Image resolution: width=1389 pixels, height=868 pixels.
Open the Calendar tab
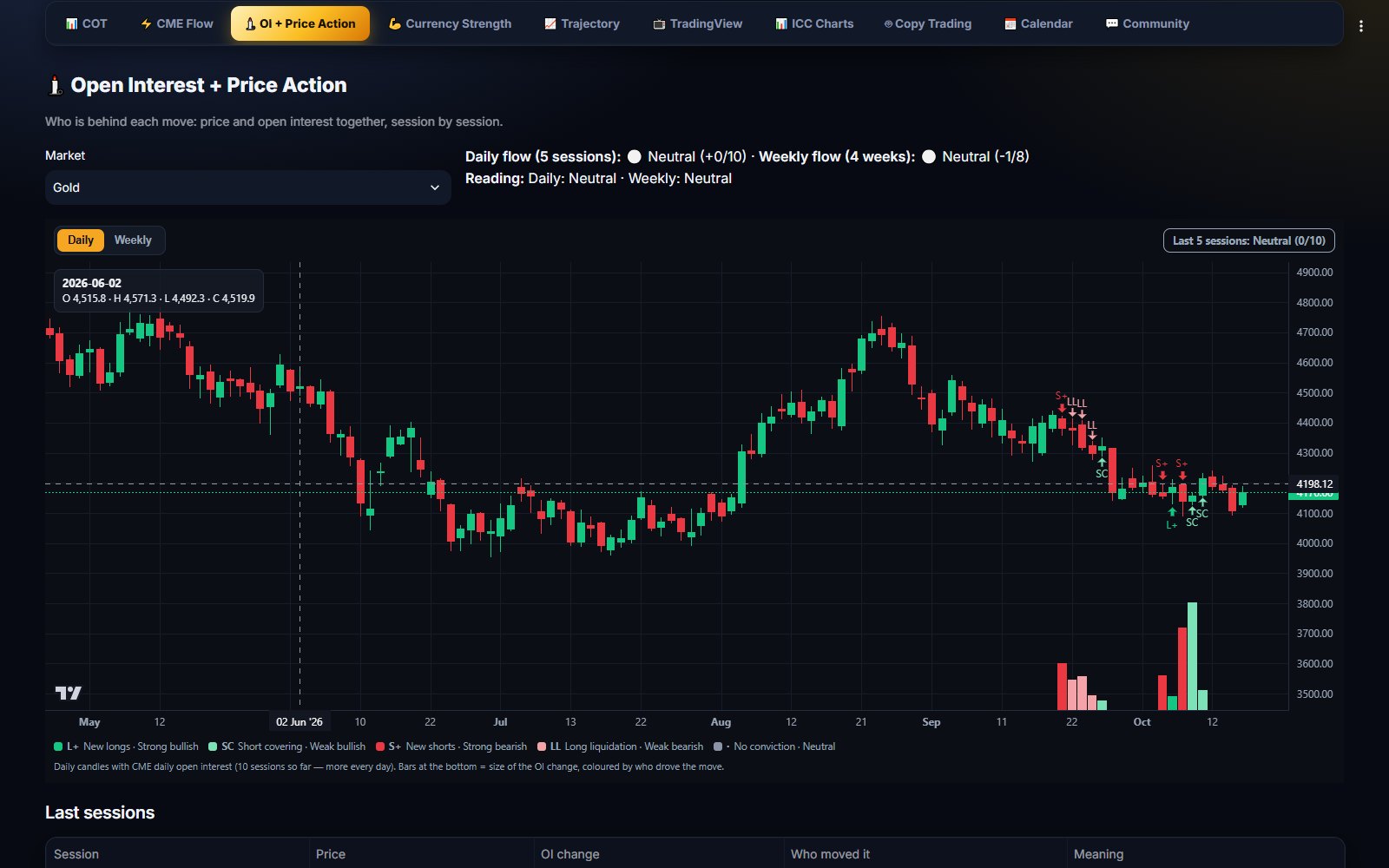(x=1038, y=23)
